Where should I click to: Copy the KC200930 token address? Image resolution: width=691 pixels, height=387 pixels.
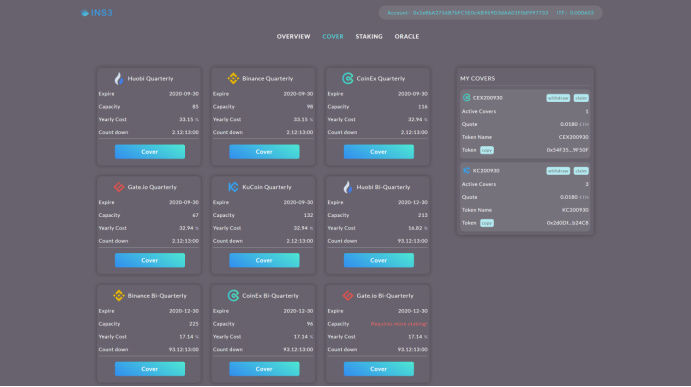(x=487, y=223)
